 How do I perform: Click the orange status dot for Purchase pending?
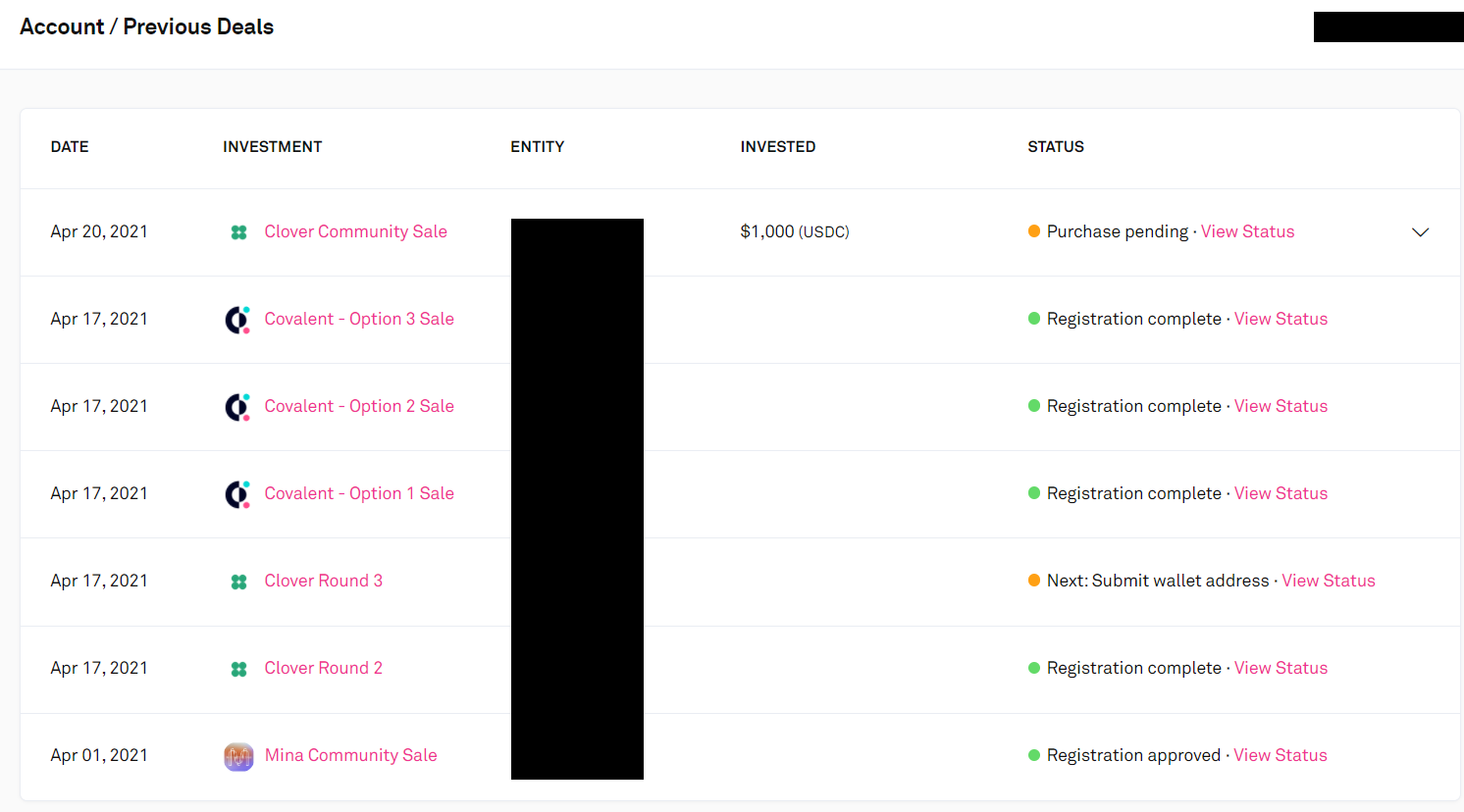(1034, 231)
